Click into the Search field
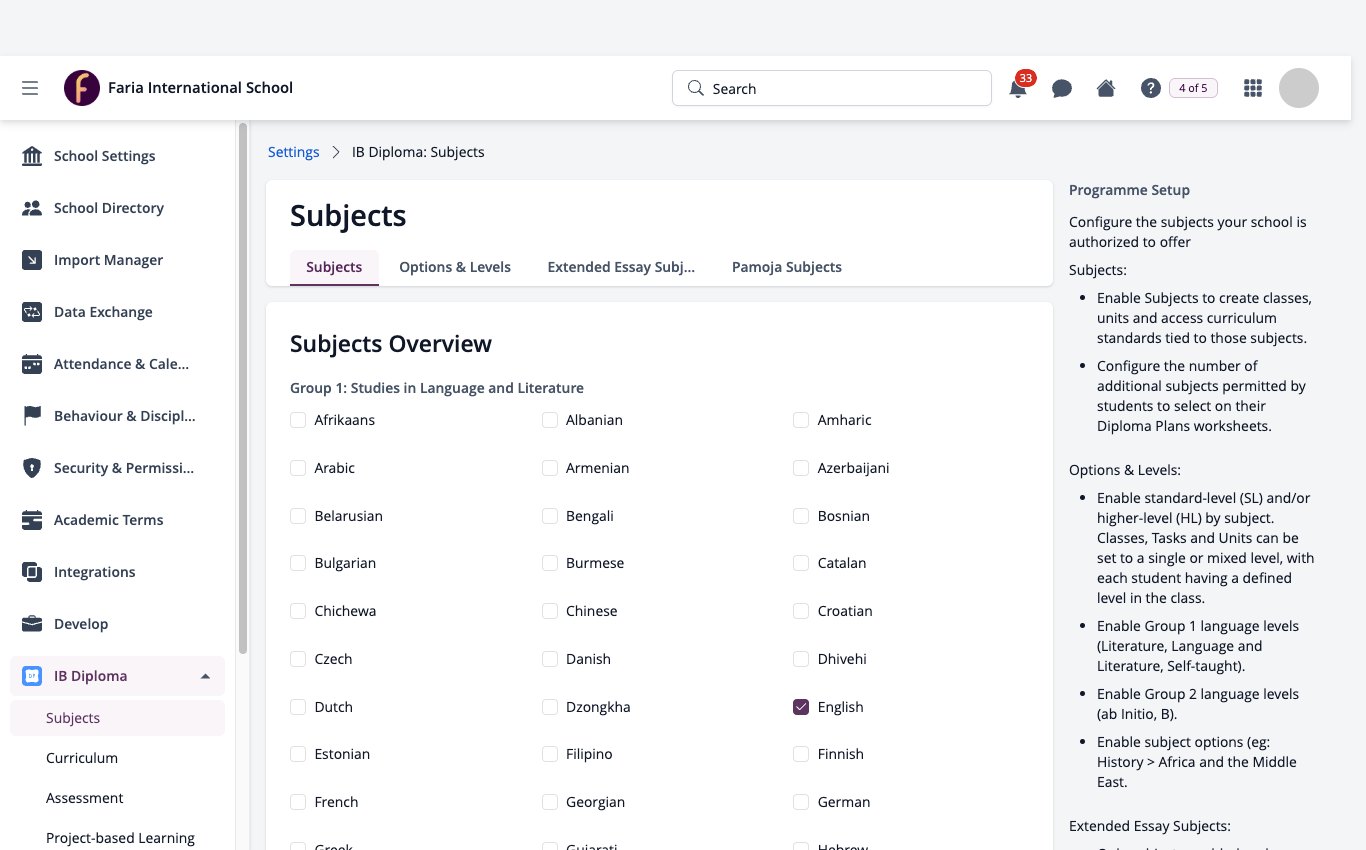 point(832,88)
